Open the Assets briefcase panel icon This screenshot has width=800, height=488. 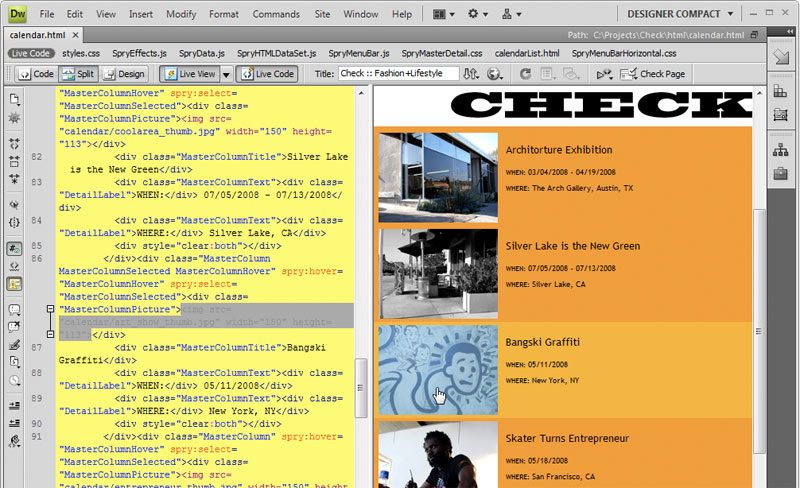click(x=780, y=176)
